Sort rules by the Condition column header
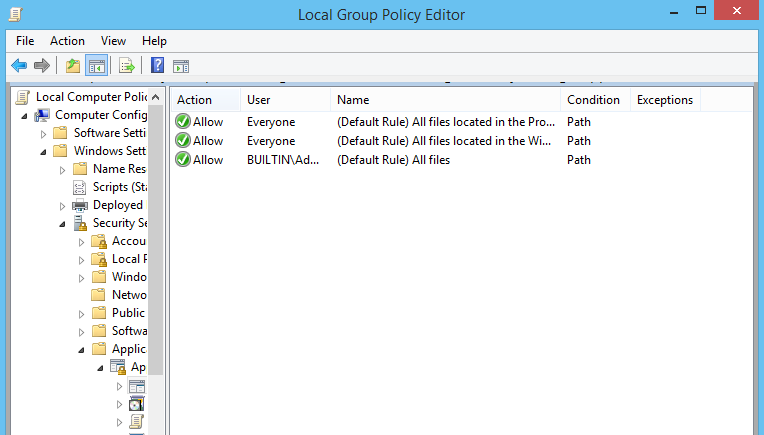Viewport: 764px width, 435px height. click(x=595, y=100)
